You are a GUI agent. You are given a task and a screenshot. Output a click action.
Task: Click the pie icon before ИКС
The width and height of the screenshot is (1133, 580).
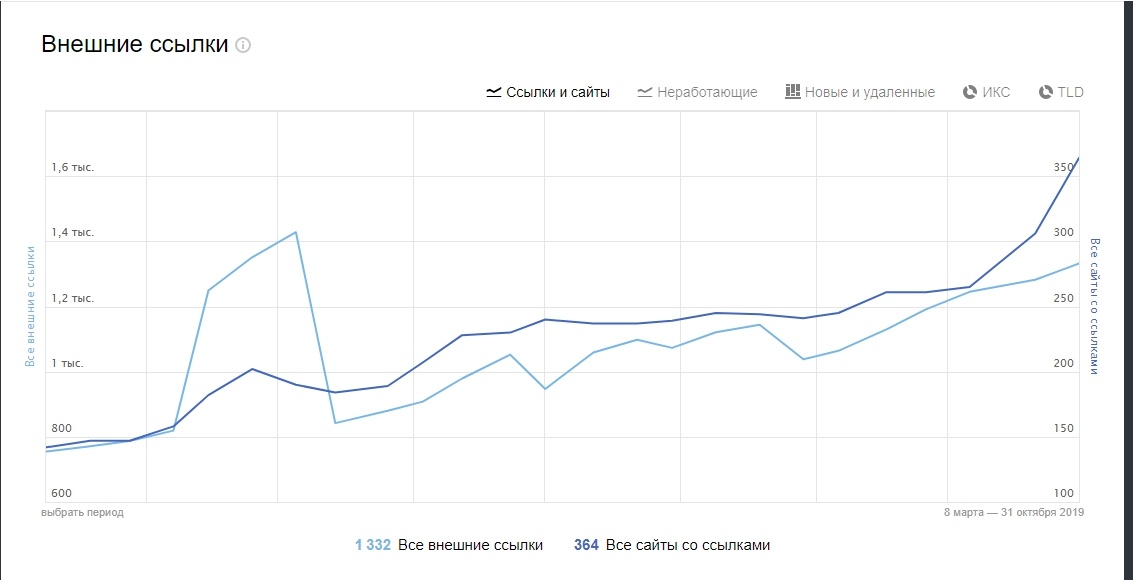970,92
